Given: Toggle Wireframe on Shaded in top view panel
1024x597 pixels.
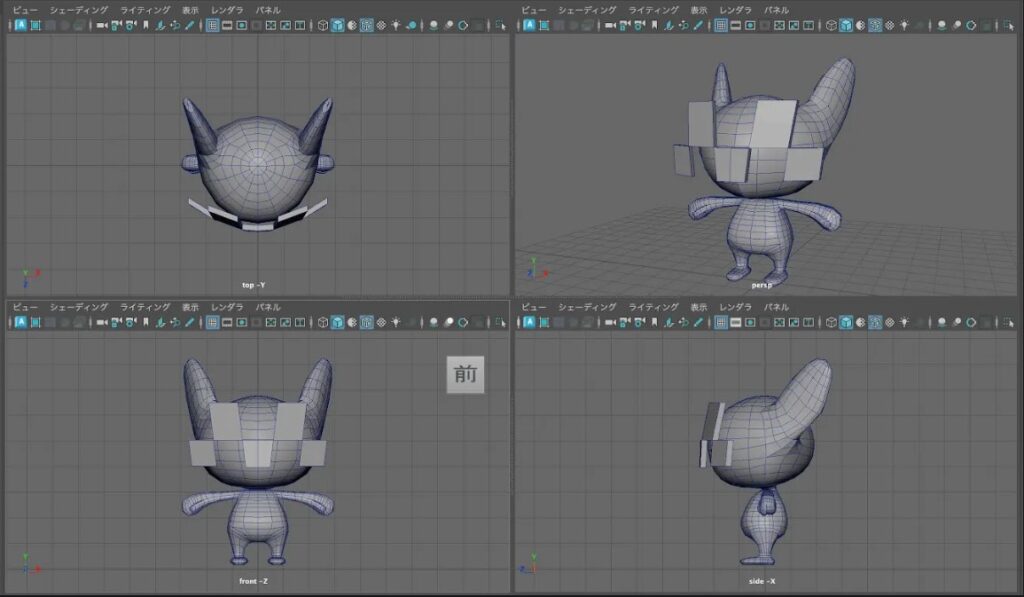Looking at the screenshot, I should [366, 25].
